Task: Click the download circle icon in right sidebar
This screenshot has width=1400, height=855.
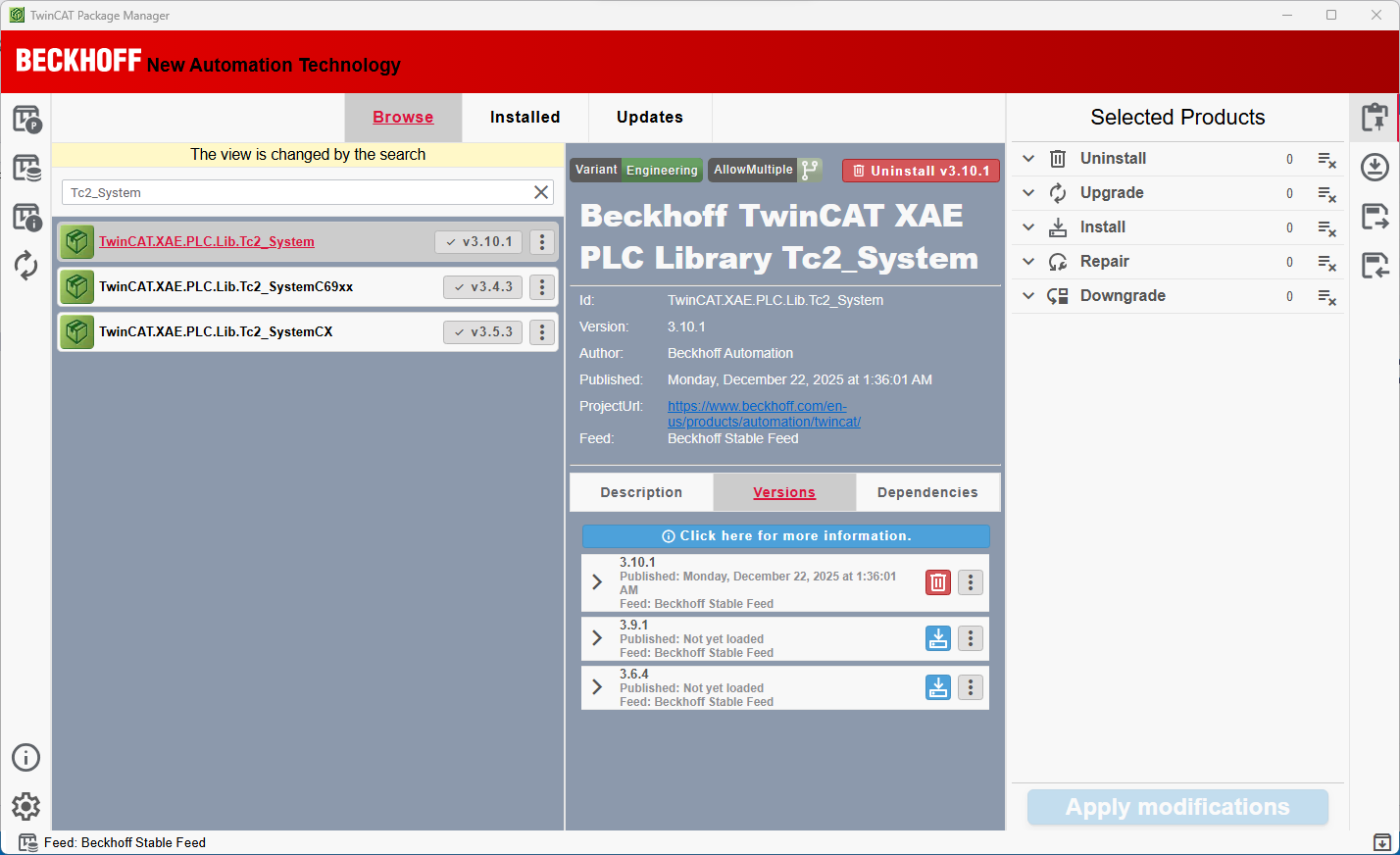Action: (x=1375, y=167)
